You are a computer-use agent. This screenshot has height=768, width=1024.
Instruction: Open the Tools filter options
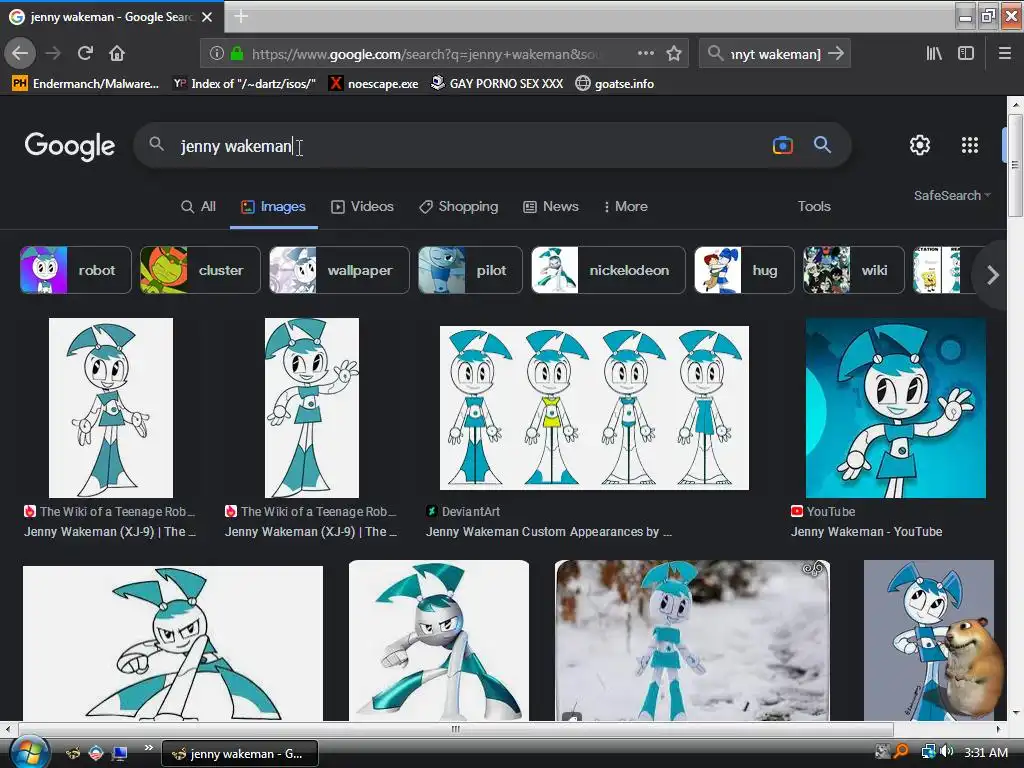(x=814, y=206)
